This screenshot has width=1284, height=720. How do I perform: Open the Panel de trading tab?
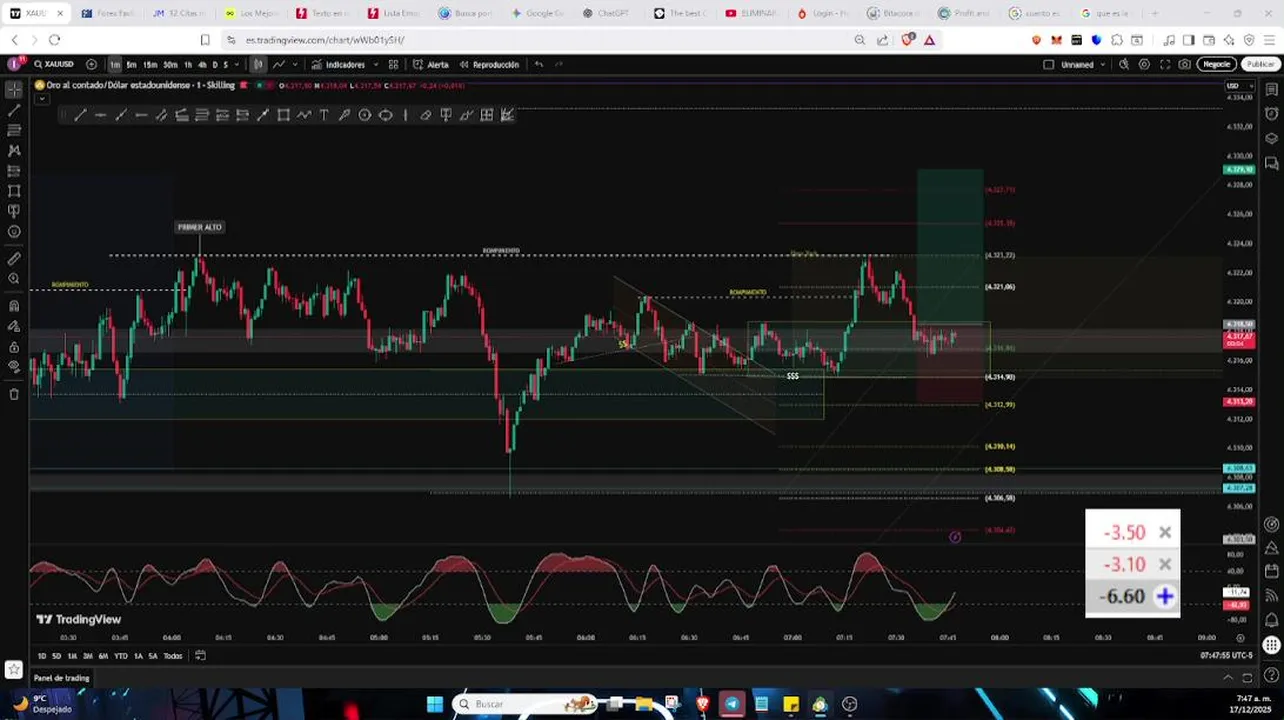pyautogui.click(x=61, y=678)
